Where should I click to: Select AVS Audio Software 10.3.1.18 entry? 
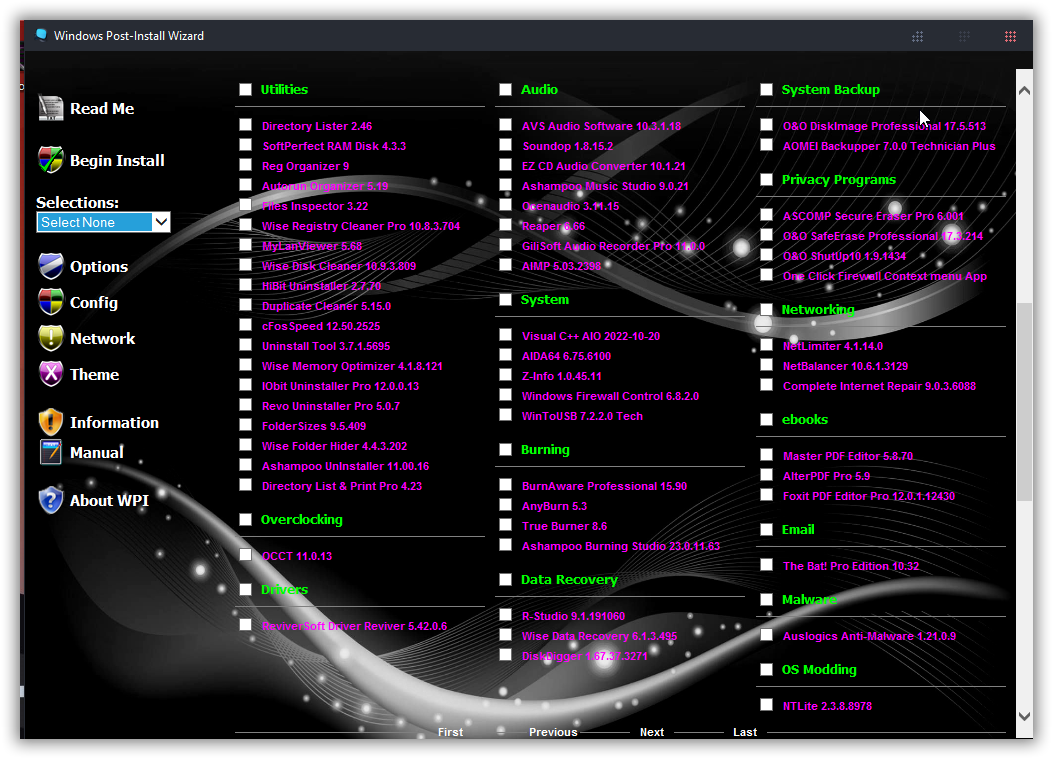(602, 126)
